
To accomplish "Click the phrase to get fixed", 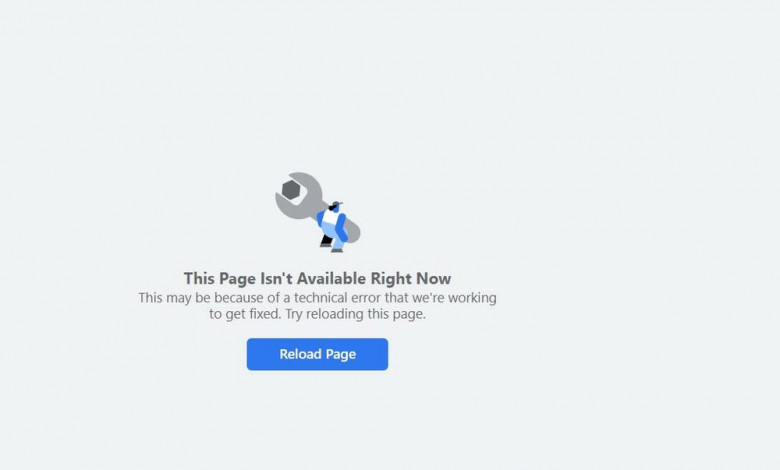I will click(245, 314).
